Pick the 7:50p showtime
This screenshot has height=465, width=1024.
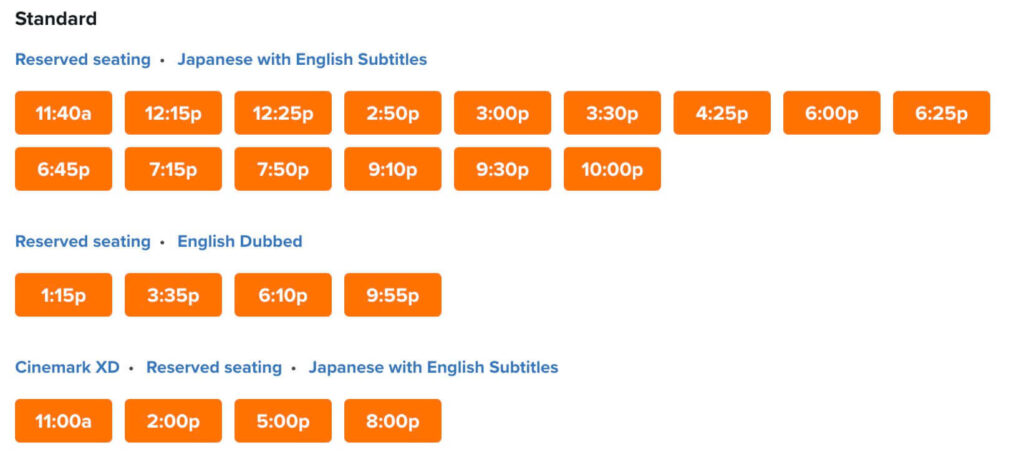click(283, 169)
